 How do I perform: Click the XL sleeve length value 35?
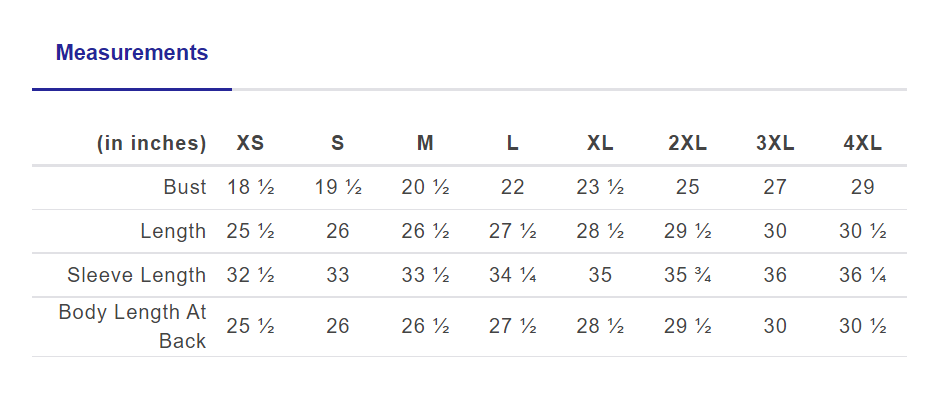tap(600, 275)
